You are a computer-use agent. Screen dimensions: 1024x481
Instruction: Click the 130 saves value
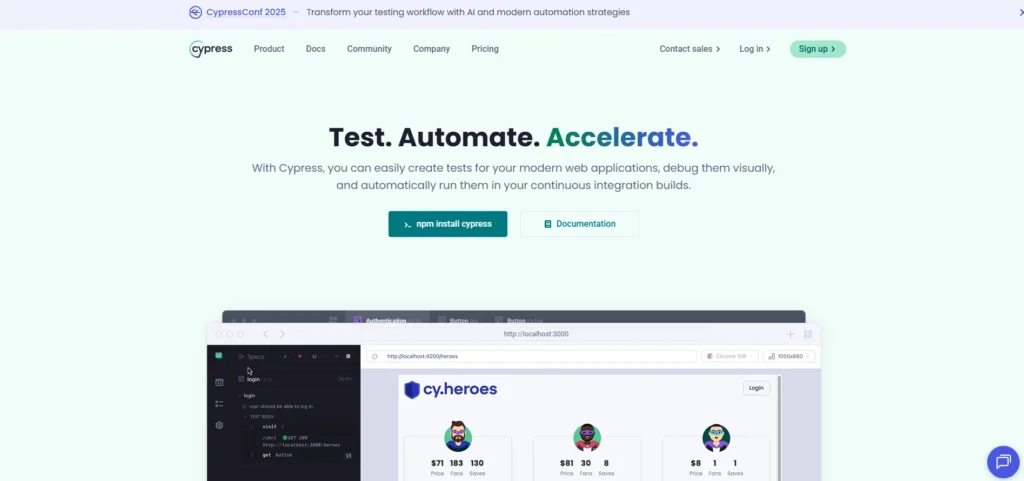(477, 463)
